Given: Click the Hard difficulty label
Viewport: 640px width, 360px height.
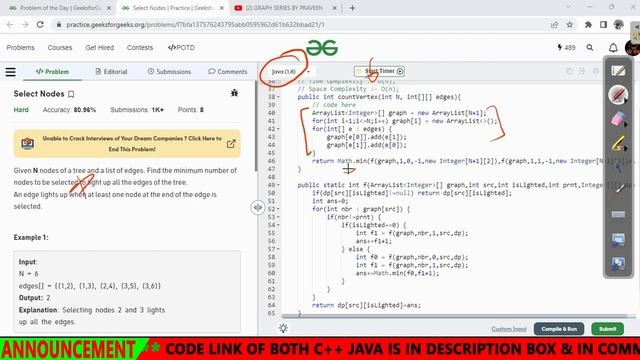Looking at the screenshot, I should [21, 110].
